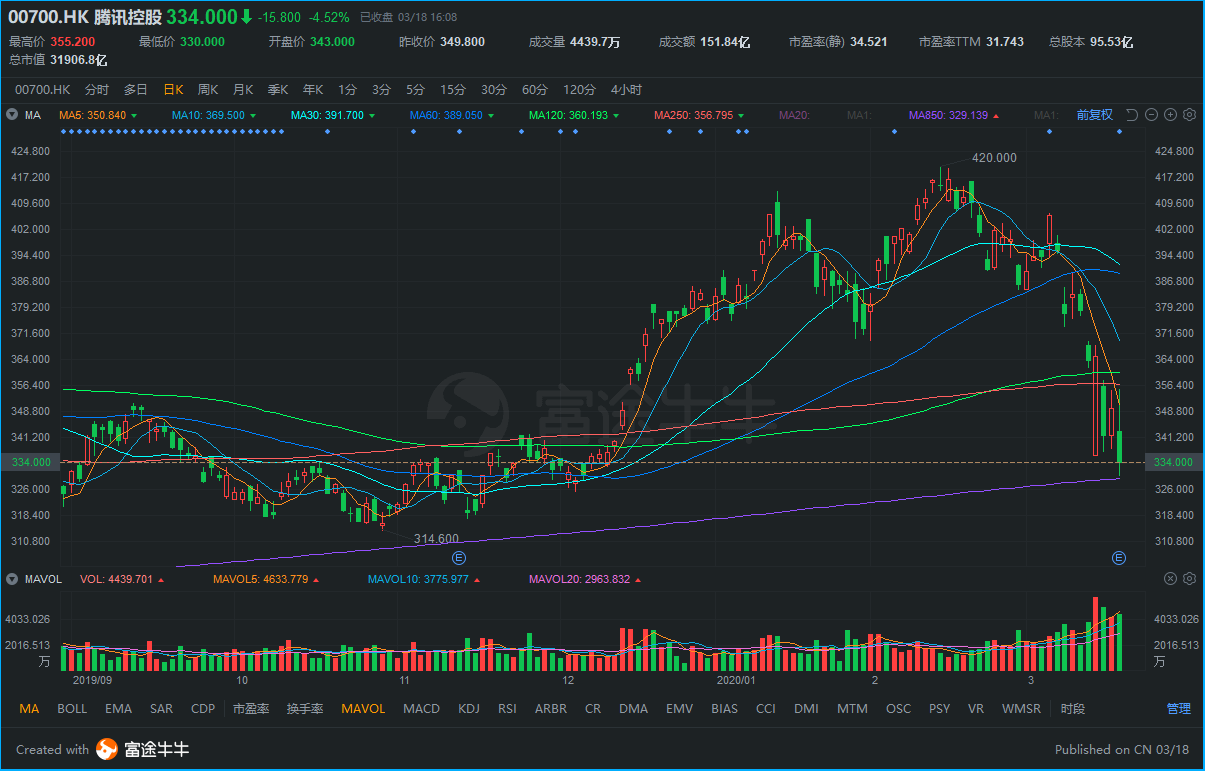
Task: Open the 管理 indicator management link
Action: [x=1178, y=709]
